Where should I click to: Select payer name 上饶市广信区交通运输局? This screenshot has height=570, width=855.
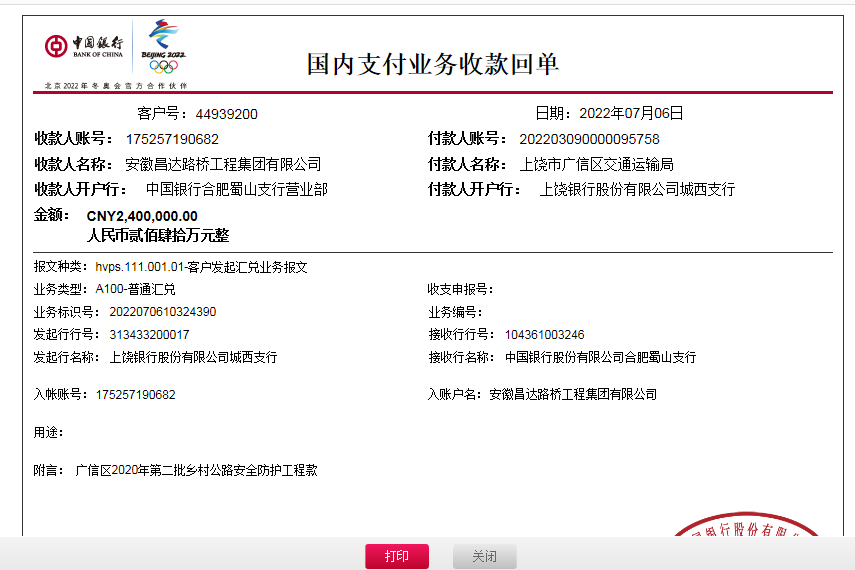pyautogui.click(x=597, y=164)
